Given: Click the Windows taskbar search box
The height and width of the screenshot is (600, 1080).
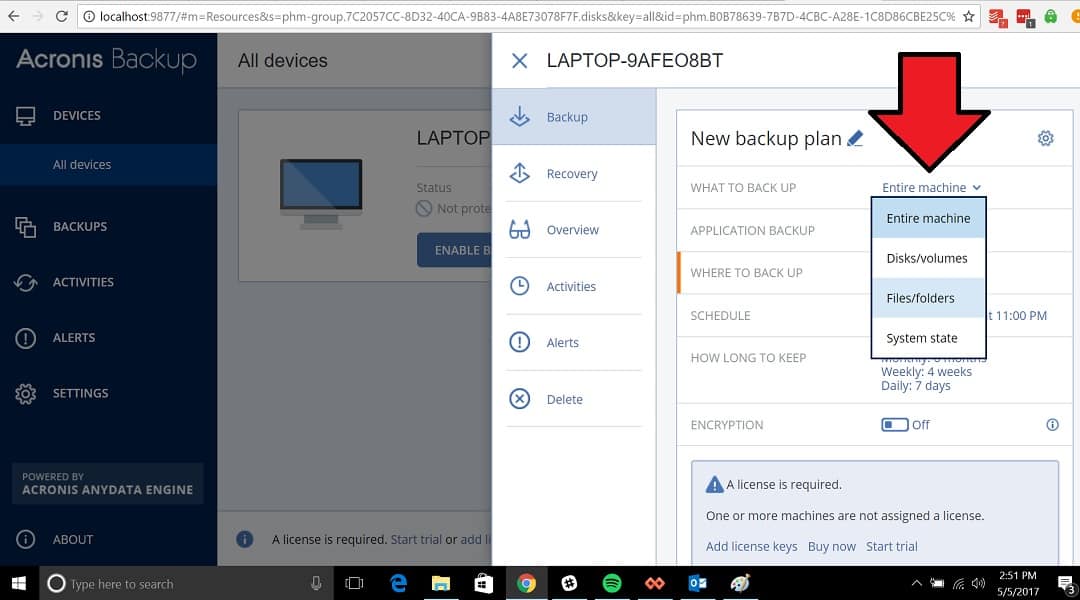Looking at the screenshot, I should (x=186, y=583).
